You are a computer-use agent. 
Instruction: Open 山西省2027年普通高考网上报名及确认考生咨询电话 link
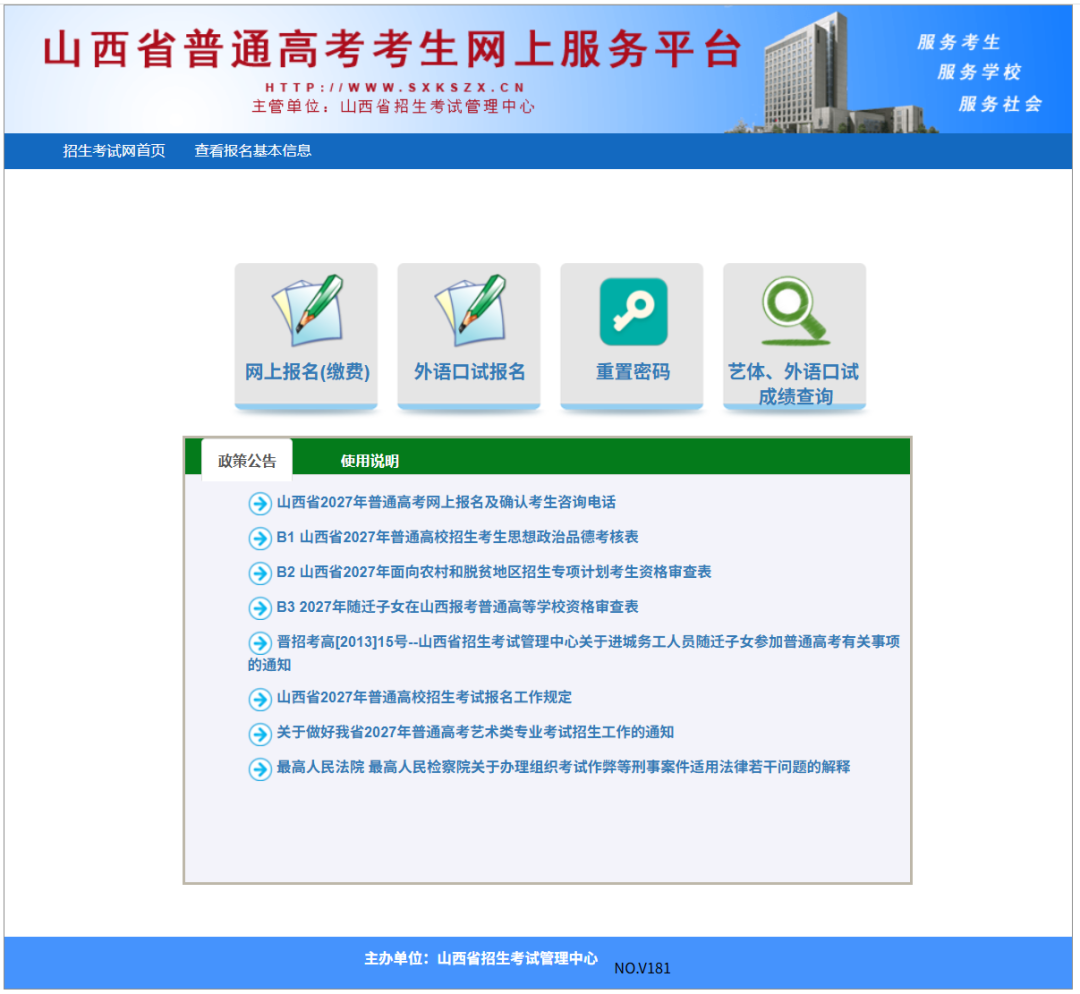446,503
